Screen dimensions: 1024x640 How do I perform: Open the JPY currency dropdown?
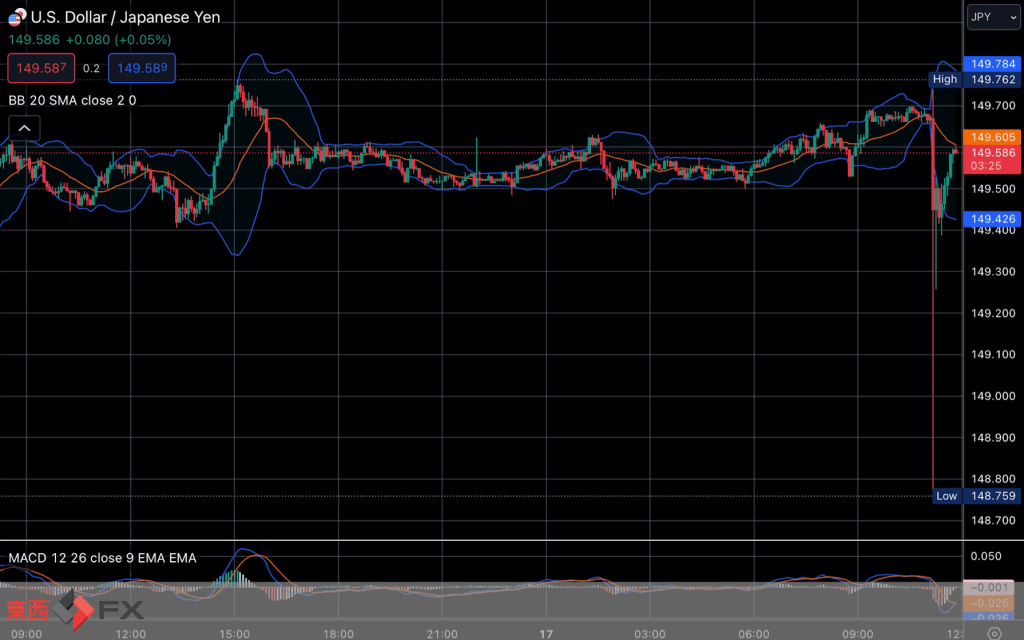tap(993, 17)
